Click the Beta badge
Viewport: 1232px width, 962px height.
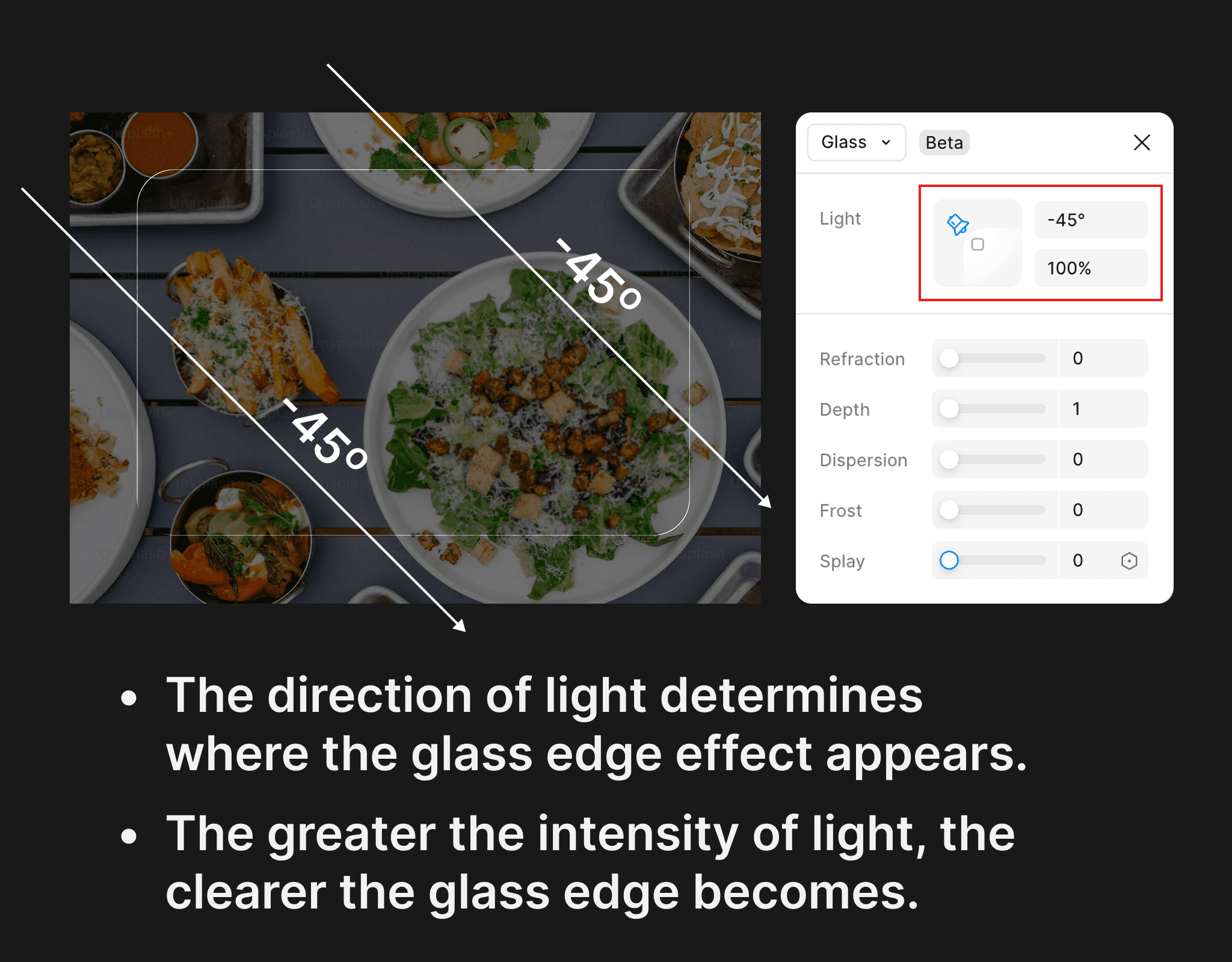click(x=944, y=142)
